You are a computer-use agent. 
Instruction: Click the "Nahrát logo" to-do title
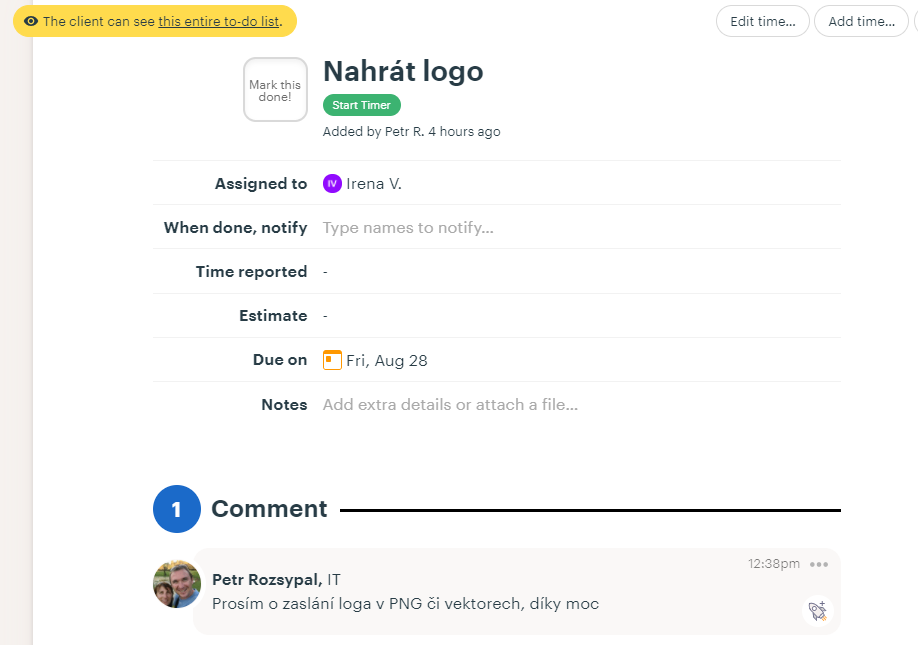(403, 71)
